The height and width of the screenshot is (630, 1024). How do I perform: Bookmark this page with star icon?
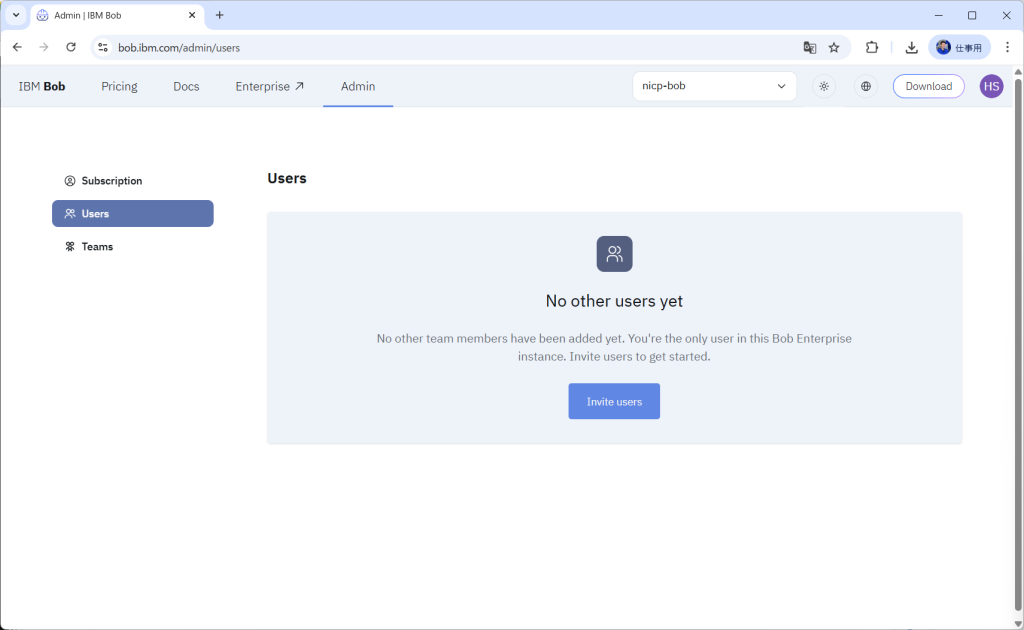pos(834,47)
